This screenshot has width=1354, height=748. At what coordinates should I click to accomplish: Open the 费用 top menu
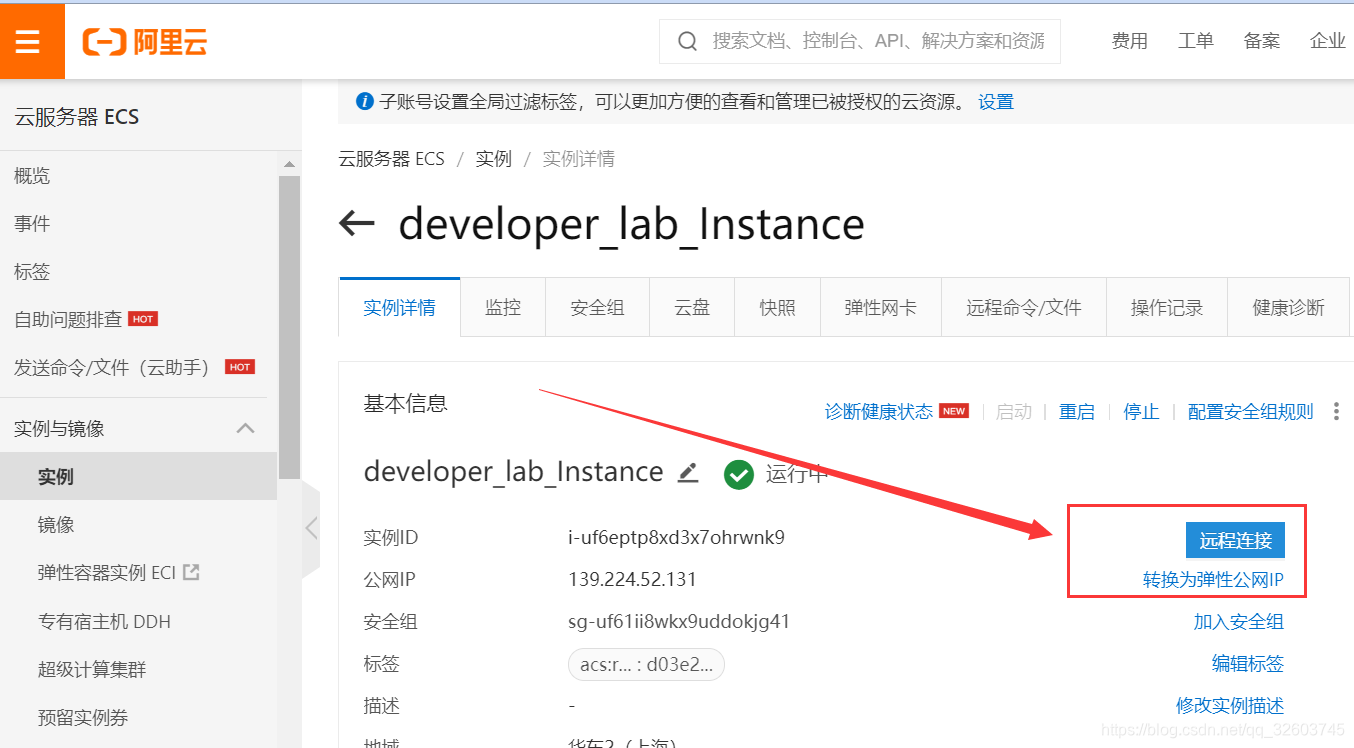1130,41
